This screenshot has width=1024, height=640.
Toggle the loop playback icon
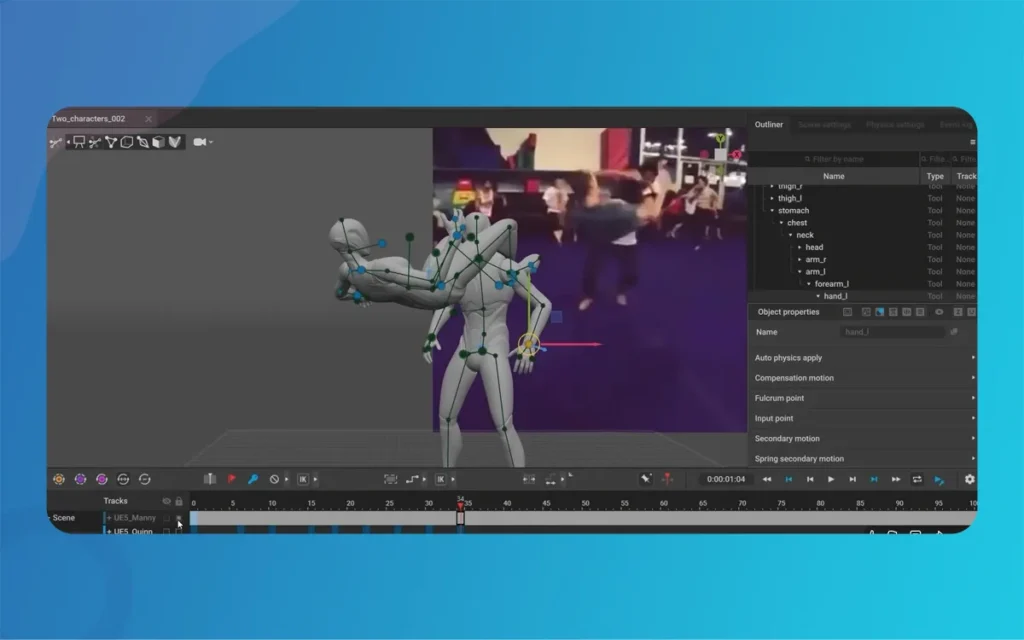coord(917,480)
